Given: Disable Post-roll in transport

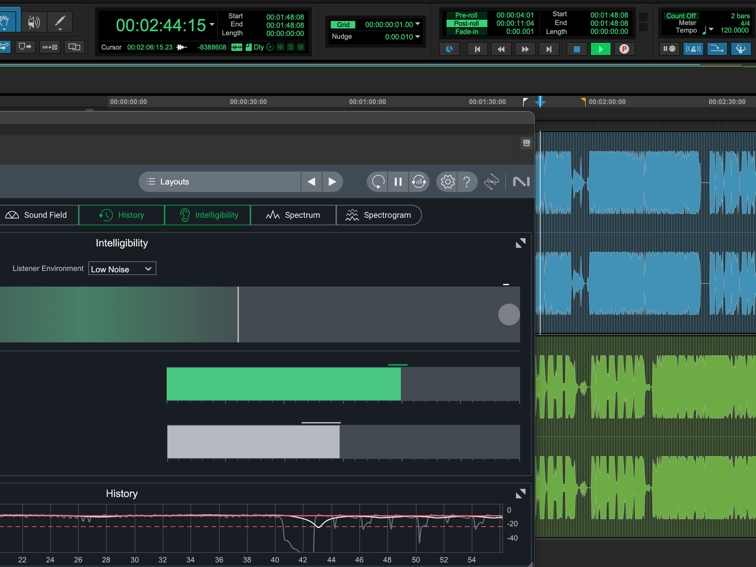Looking at the screenshot, I should (x=466, y=23).
